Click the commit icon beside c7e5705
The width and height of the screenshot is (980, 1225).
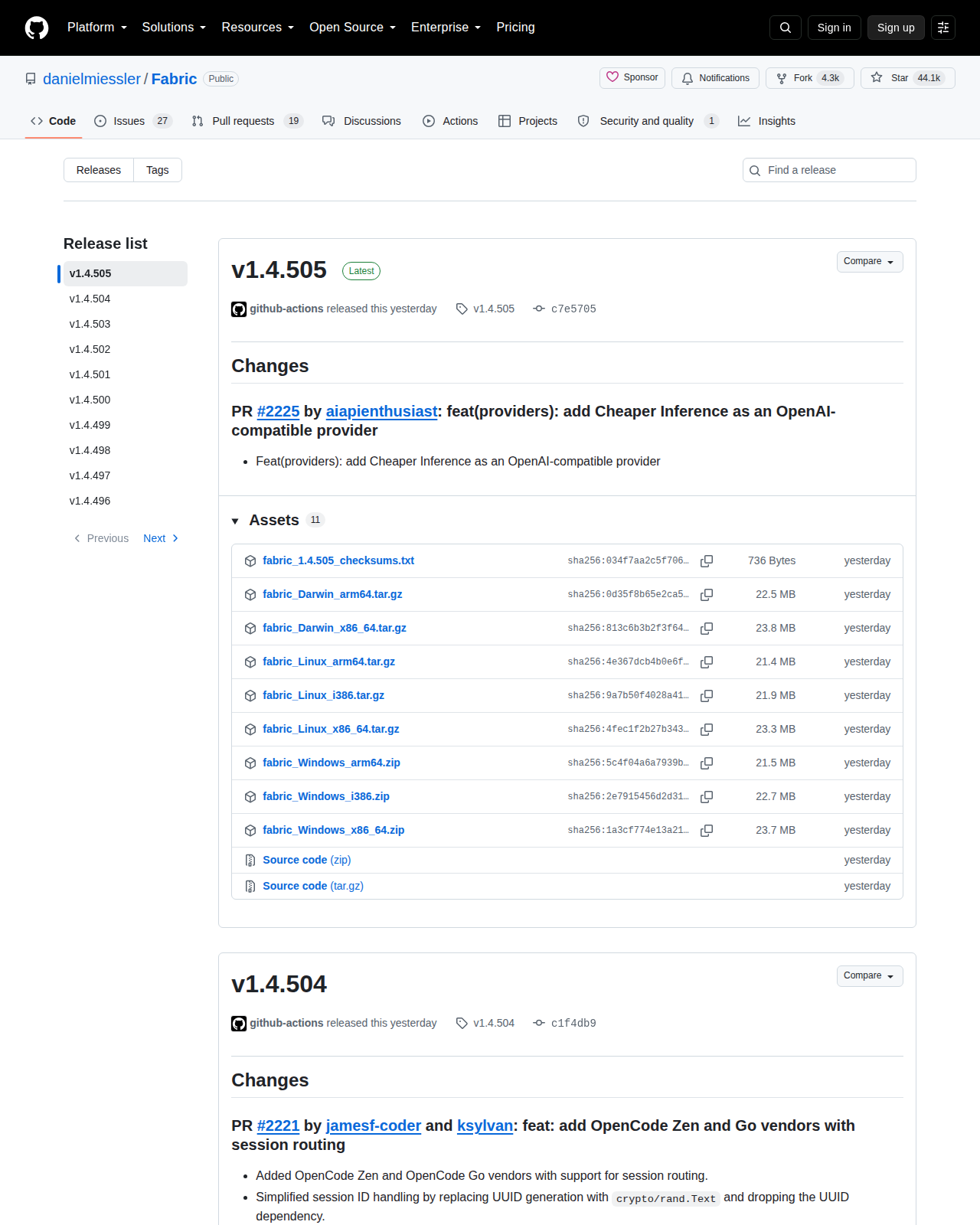pos(539,309)
